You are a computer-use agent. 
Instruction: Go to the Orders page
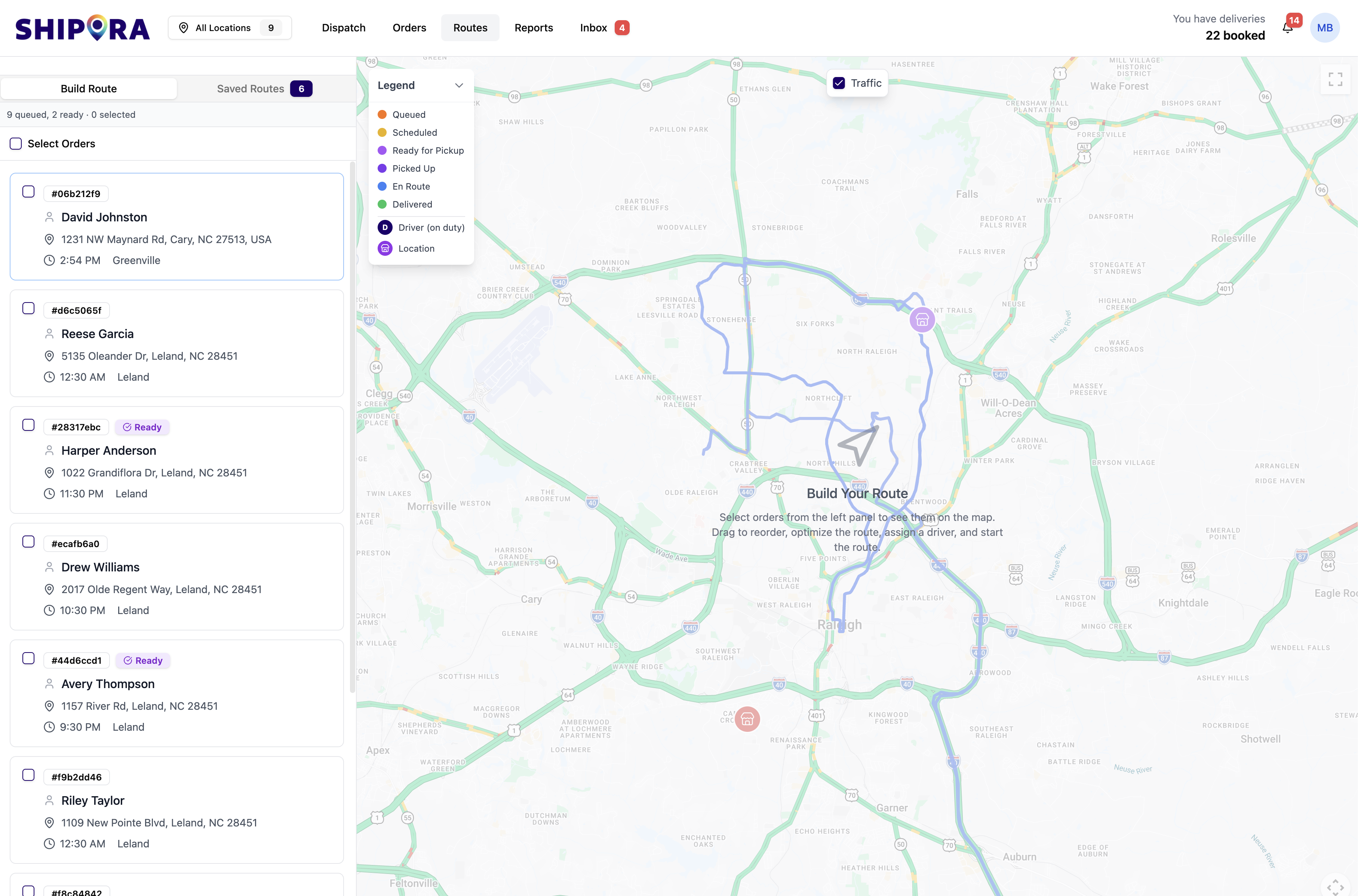409,28
